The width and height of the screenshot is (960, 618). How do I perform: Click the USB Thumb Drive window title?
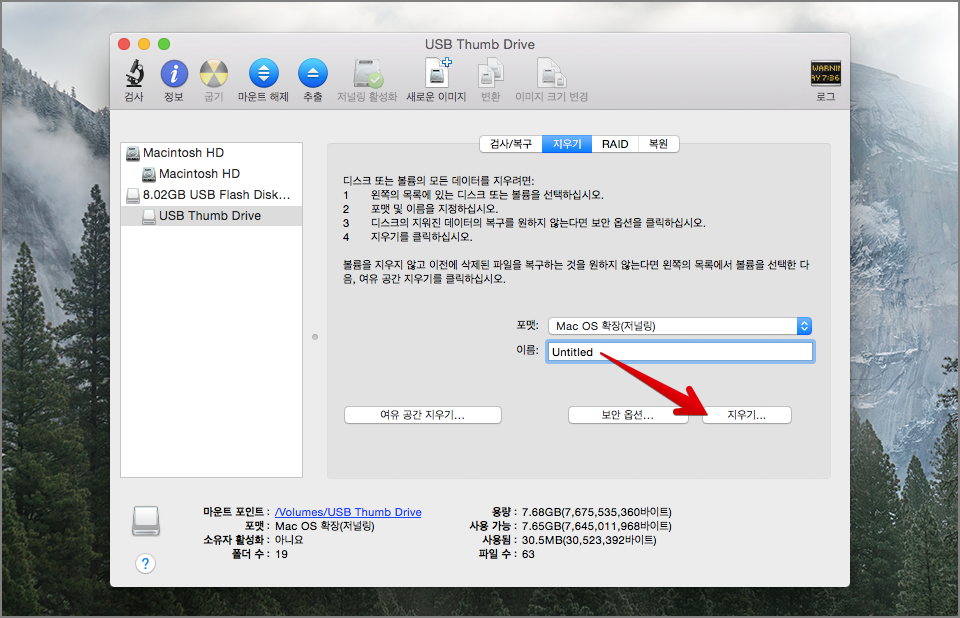coord(480,45)
